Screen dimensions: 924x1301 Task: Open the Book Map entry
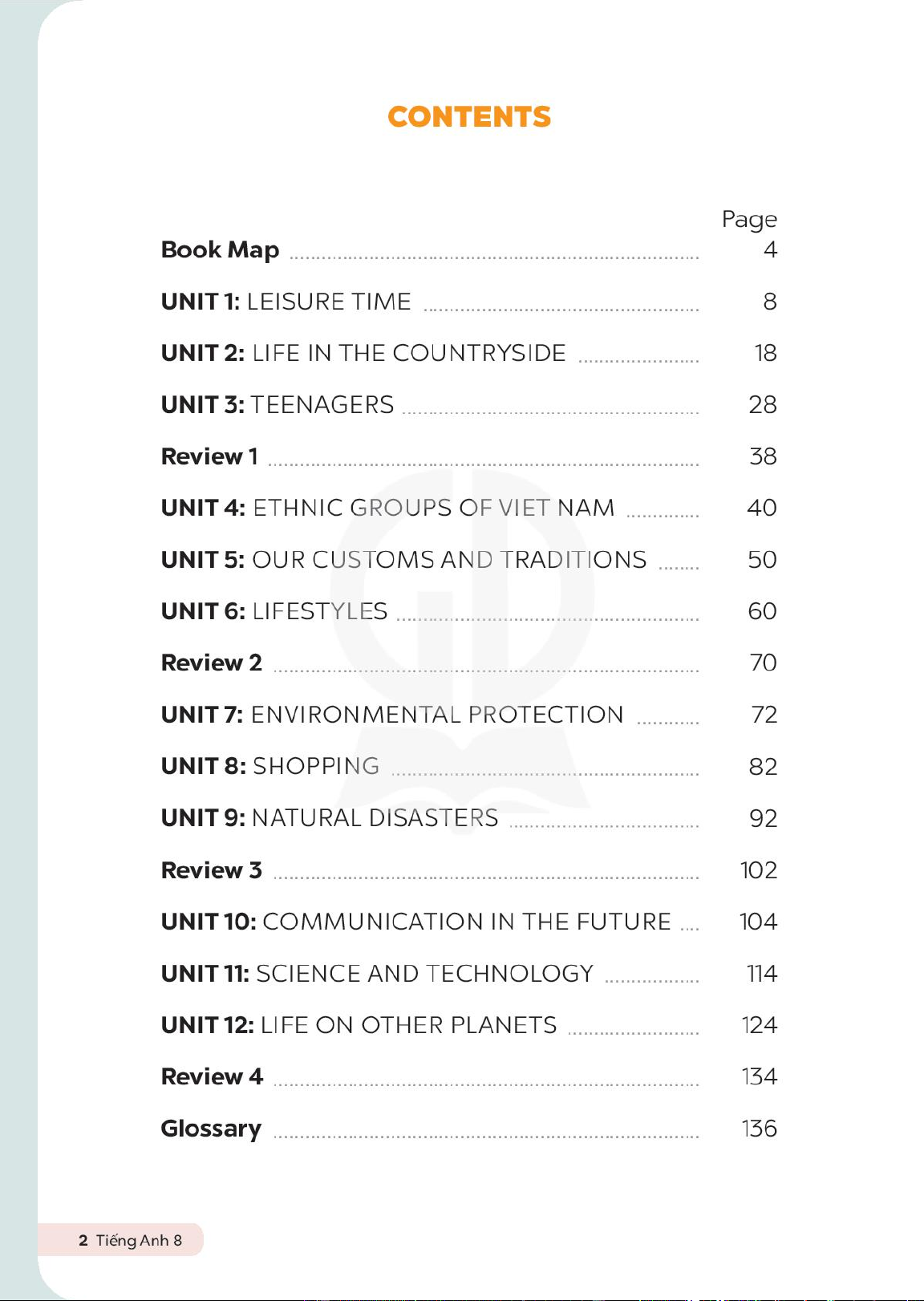point(220,250)
